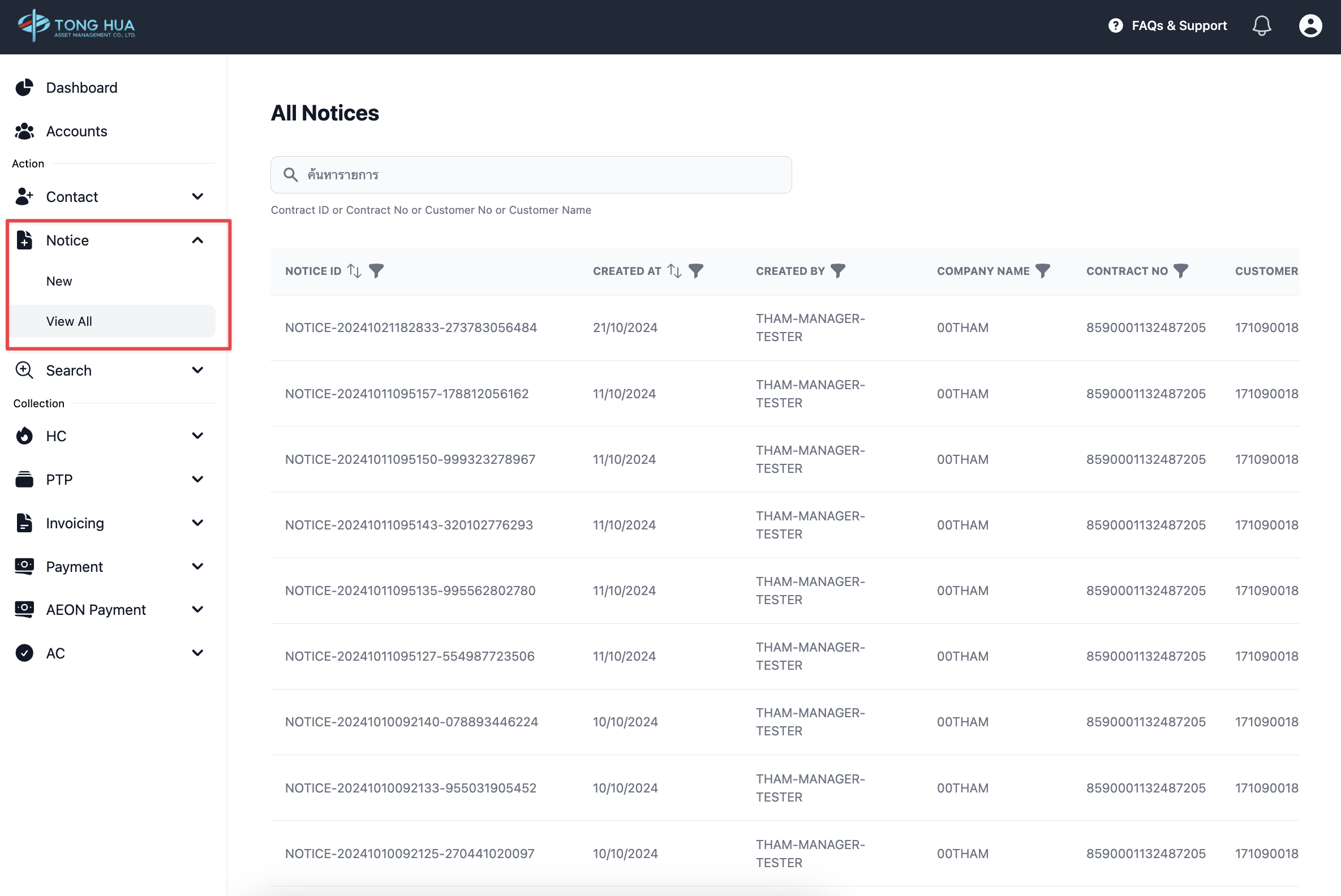Go to Accounts page
The width and height of the screenshot is (1341, 896).
click(76, 131)
